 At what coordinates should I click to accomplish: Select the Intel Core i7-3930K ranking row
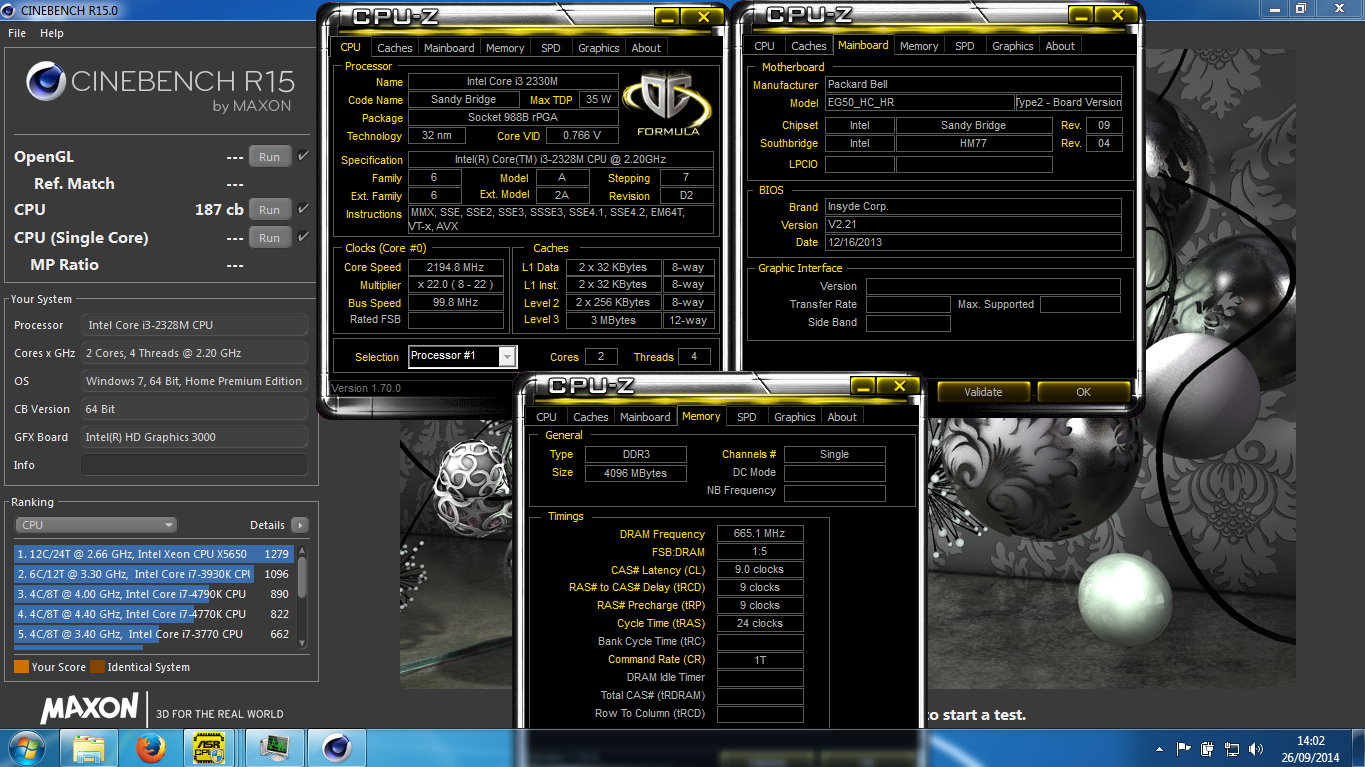(153, 574)
